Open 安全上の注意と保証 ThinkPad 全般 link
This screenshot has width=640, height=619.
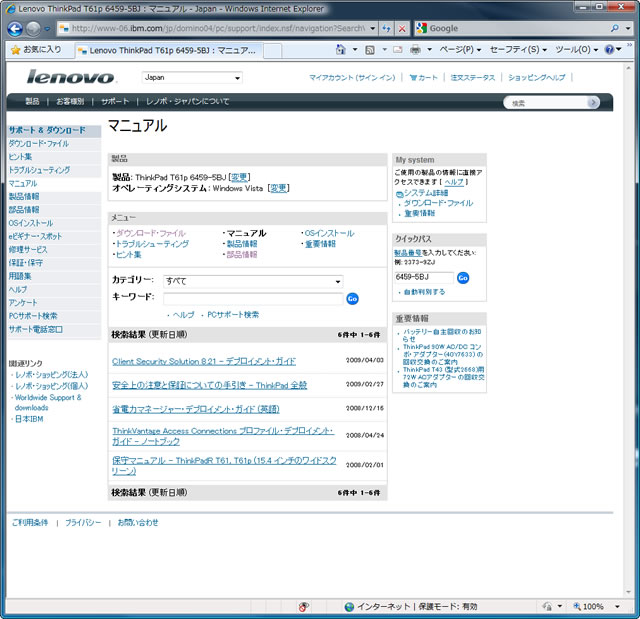(x=209, y=385)
